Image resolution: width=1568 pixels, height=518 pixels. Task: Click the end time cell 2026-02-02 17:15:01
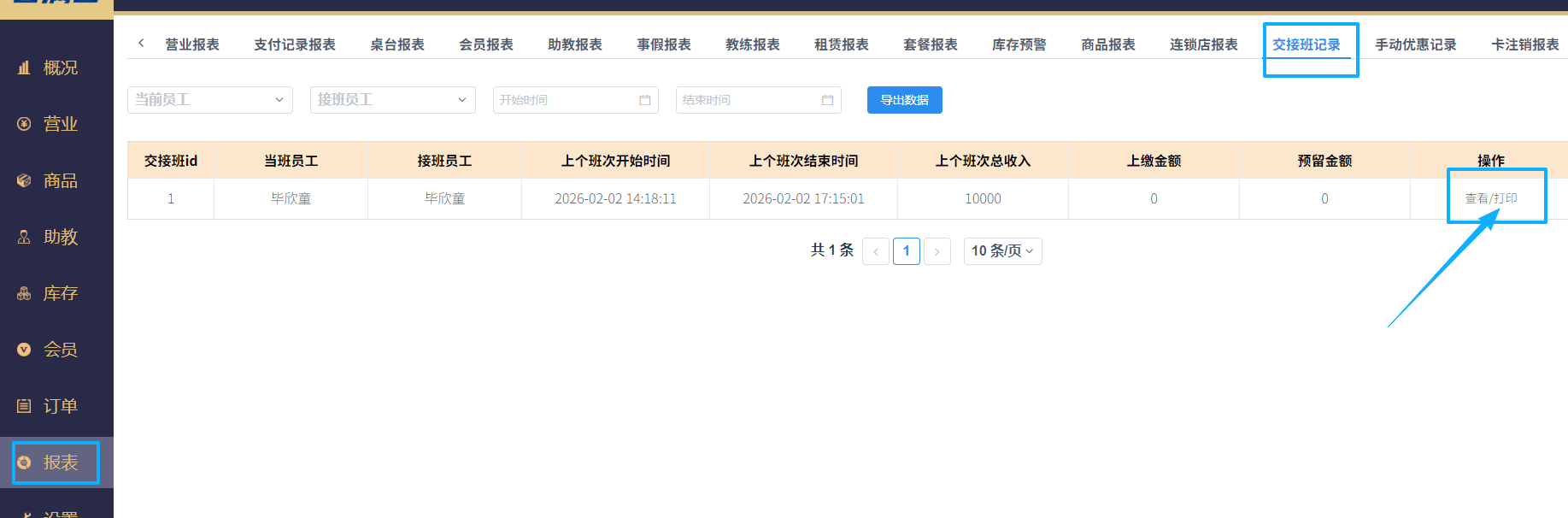(803, 198)
